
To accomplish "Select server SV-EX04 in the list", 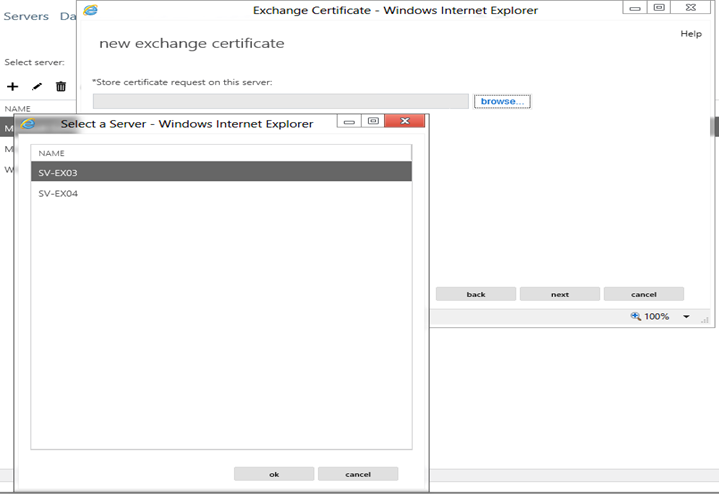I will (221, 193).
